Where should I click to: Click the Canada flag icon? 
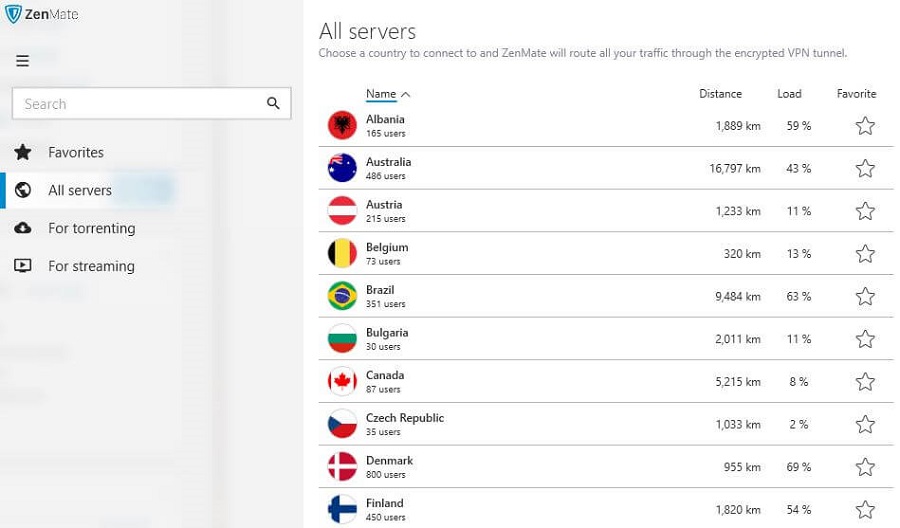[x=342, y=381]
